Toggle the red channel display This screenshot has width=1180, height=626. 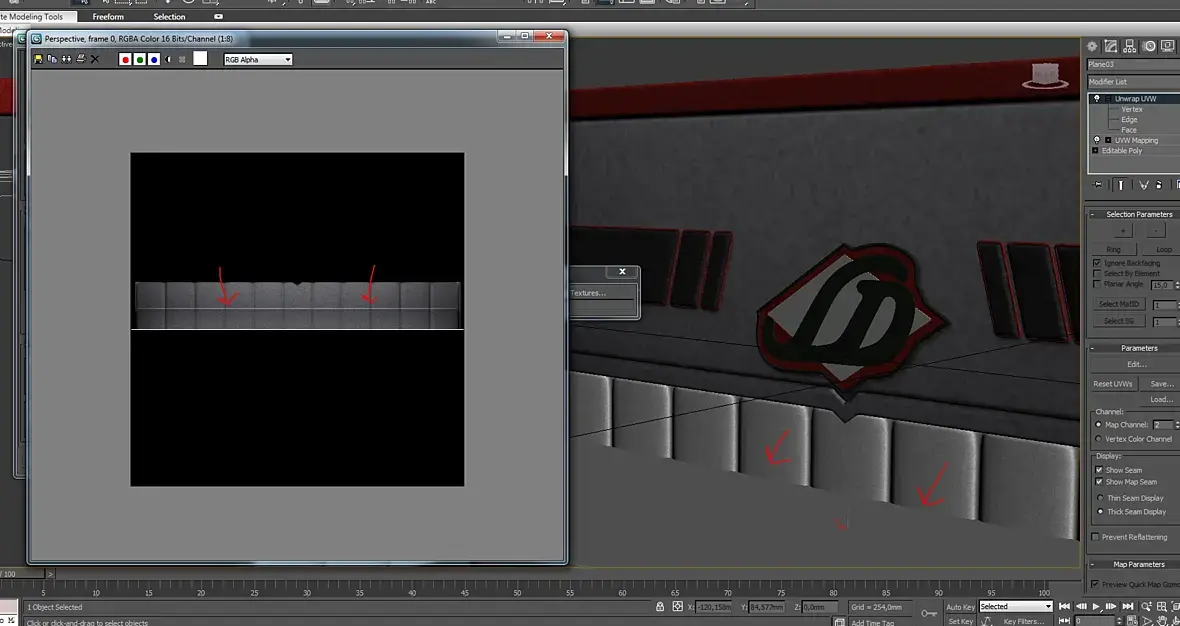[126, 59]
